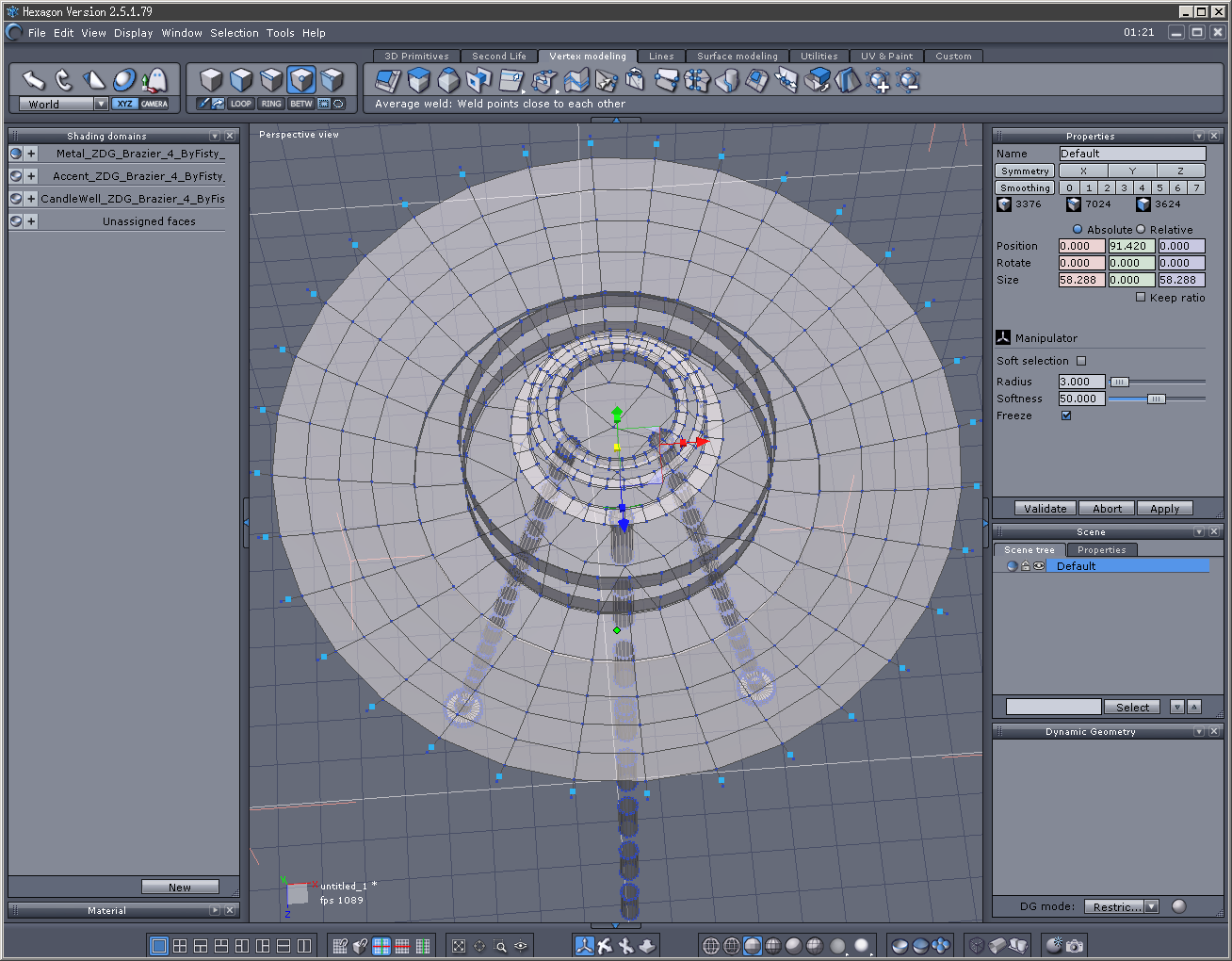This screenshot has height=961, width=1232.
Task: Adjust the Softness slider handle
Action: point(1156,399)
